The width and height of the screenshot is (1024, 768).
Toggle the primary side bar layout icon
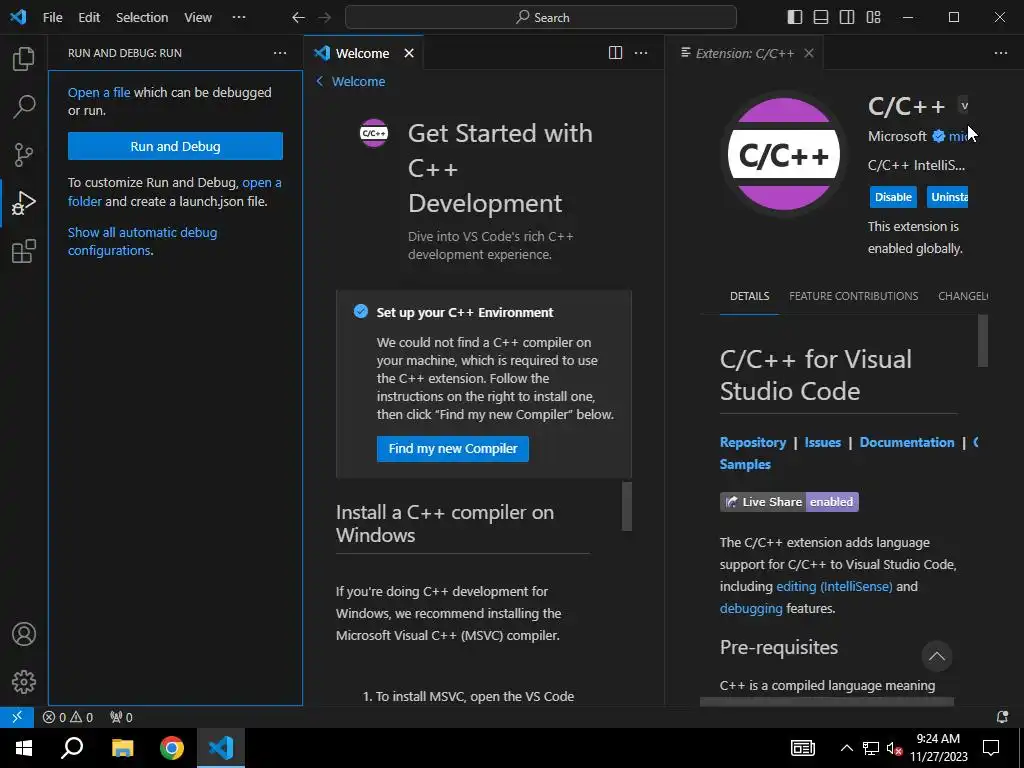[x=795, y=18]
